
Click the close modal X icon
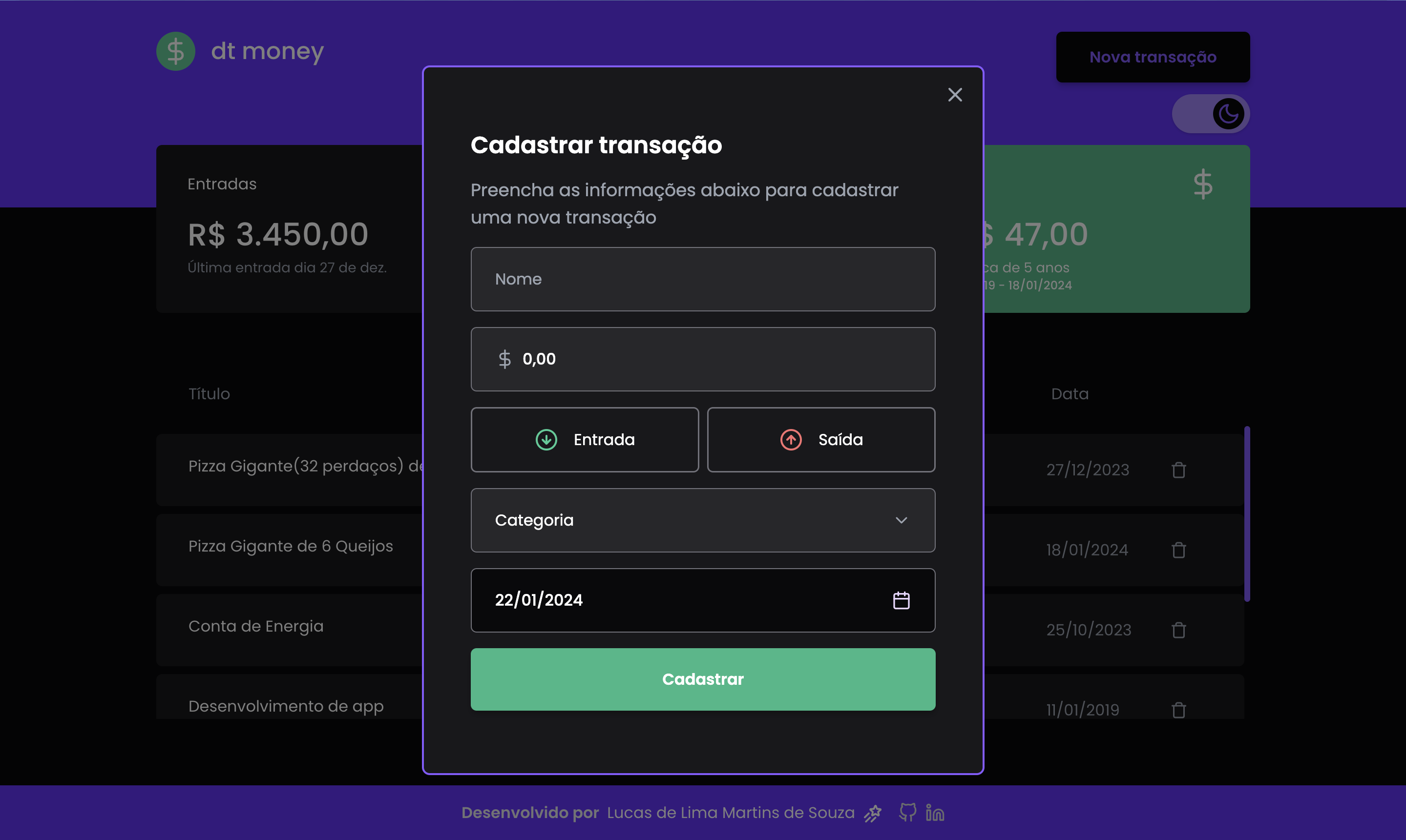tap(955, 95)
